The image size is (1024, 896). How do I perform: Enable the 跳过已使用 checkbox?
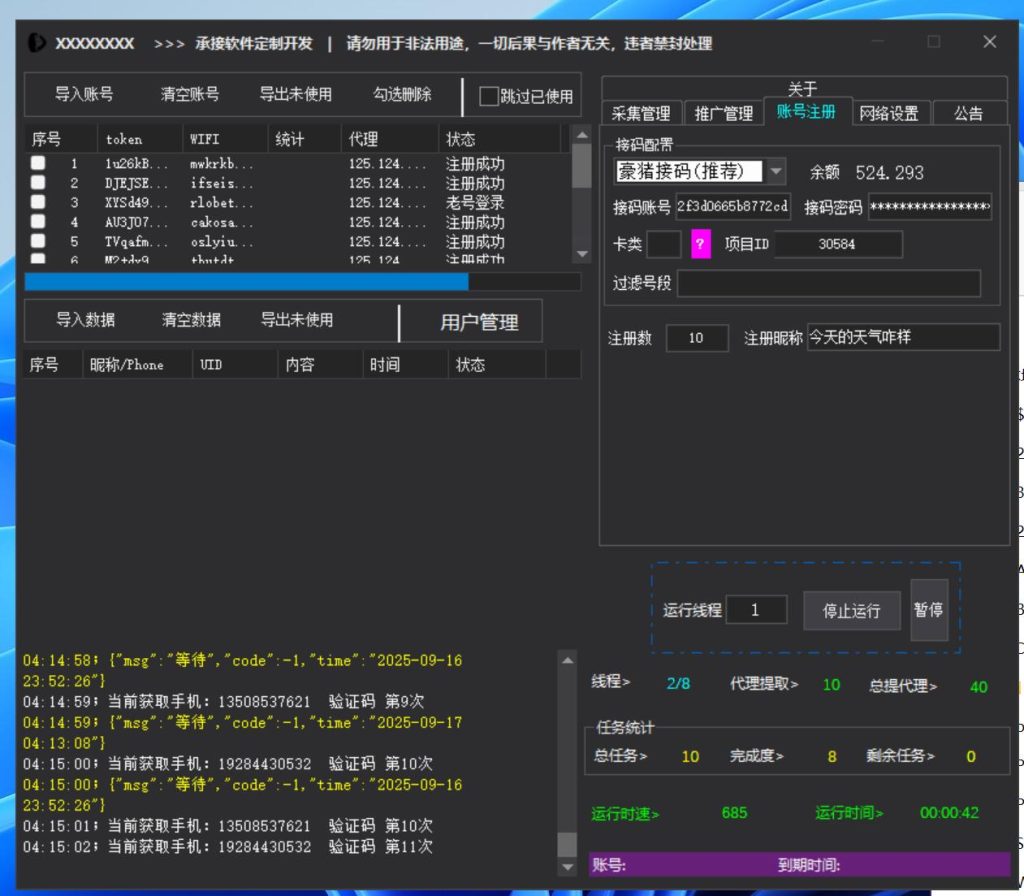tap(489, 96)
